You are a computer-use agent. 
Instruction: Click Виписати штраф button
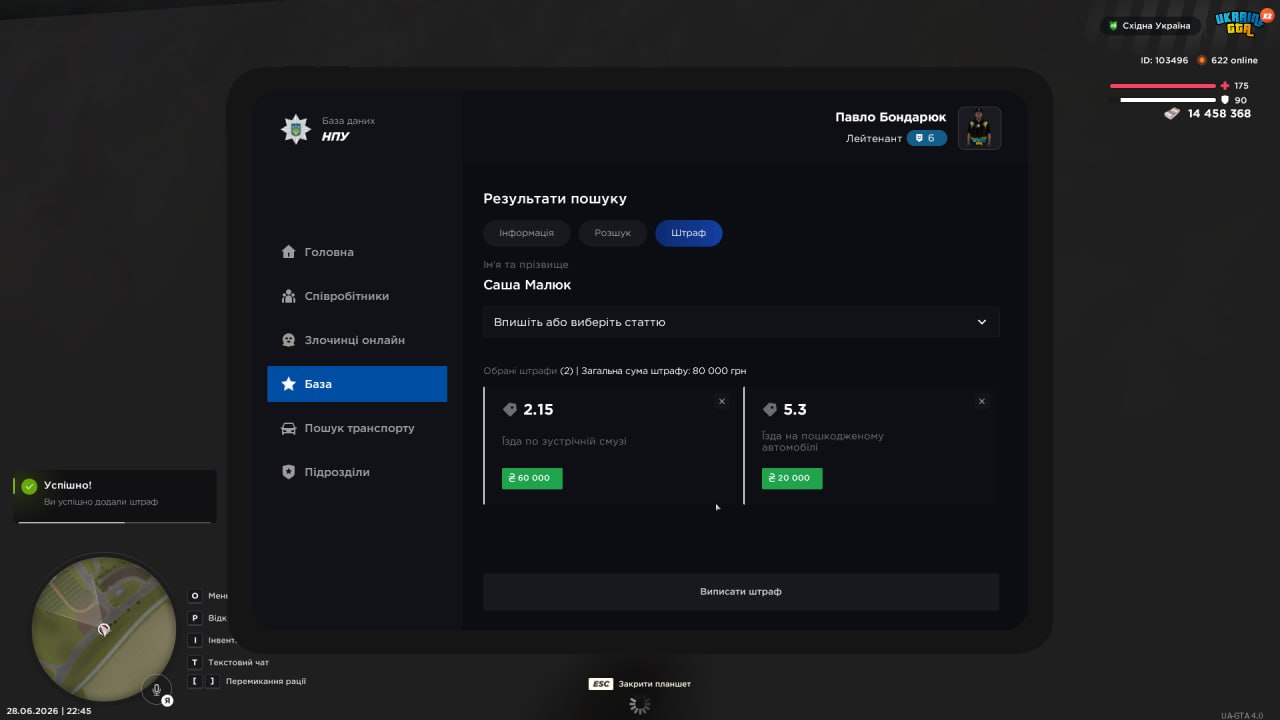click(741, 592)
